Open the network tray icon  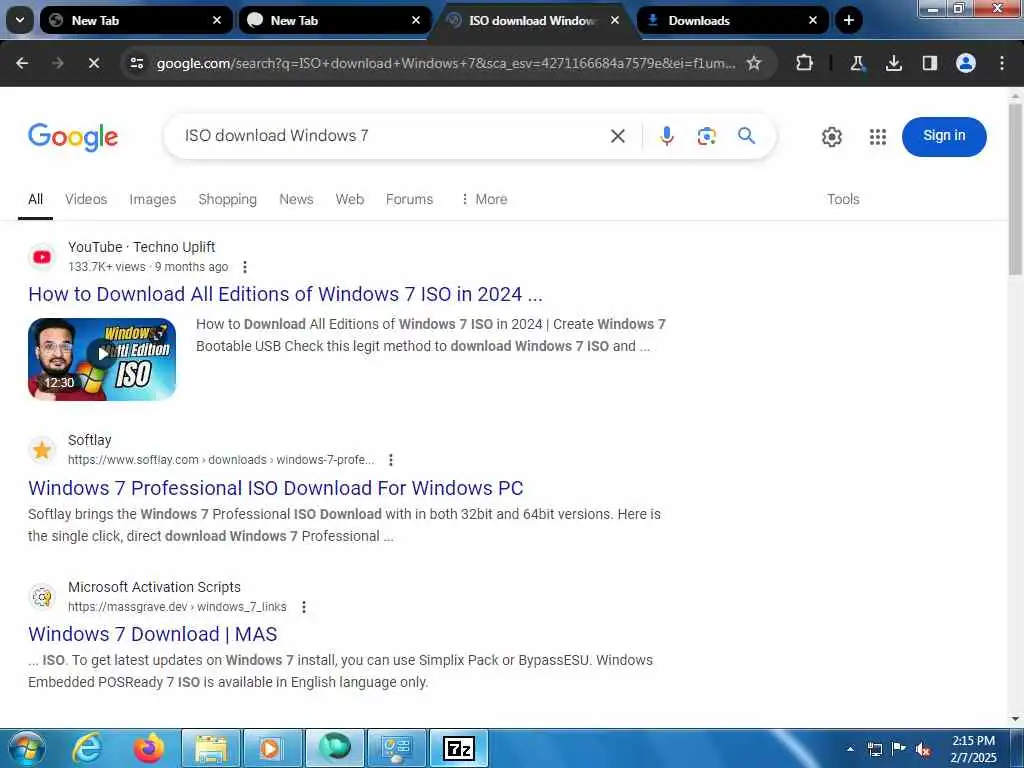click(874, 749)
